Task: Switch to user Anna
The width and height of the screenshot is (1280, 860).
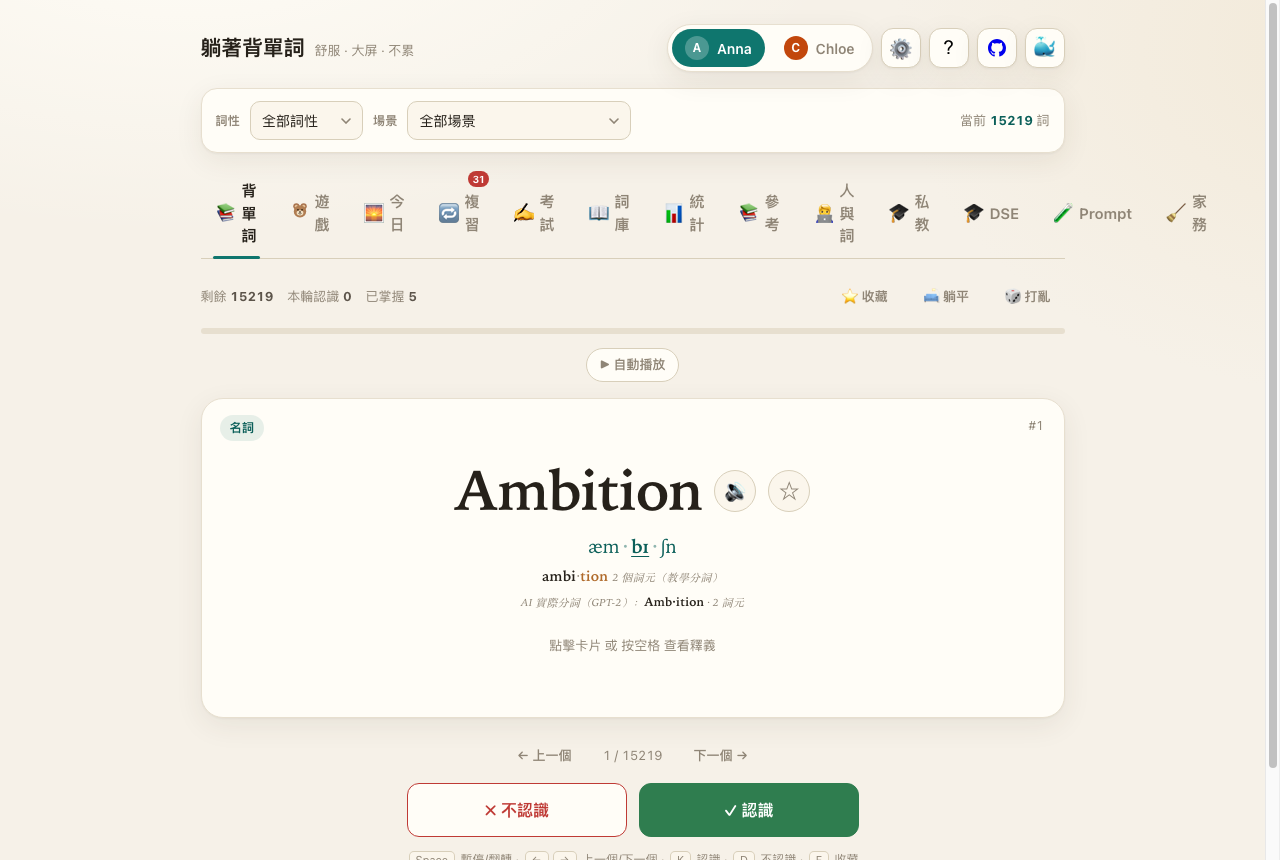Action: (x=718, y=48)
